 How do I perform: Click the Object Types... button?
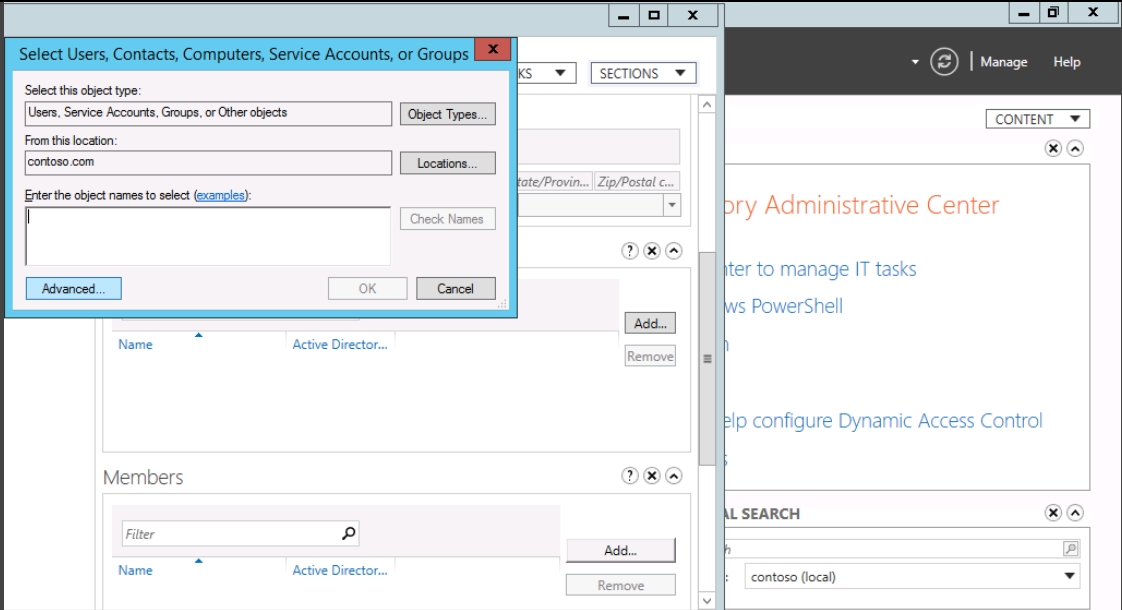[x=447, y=114]
